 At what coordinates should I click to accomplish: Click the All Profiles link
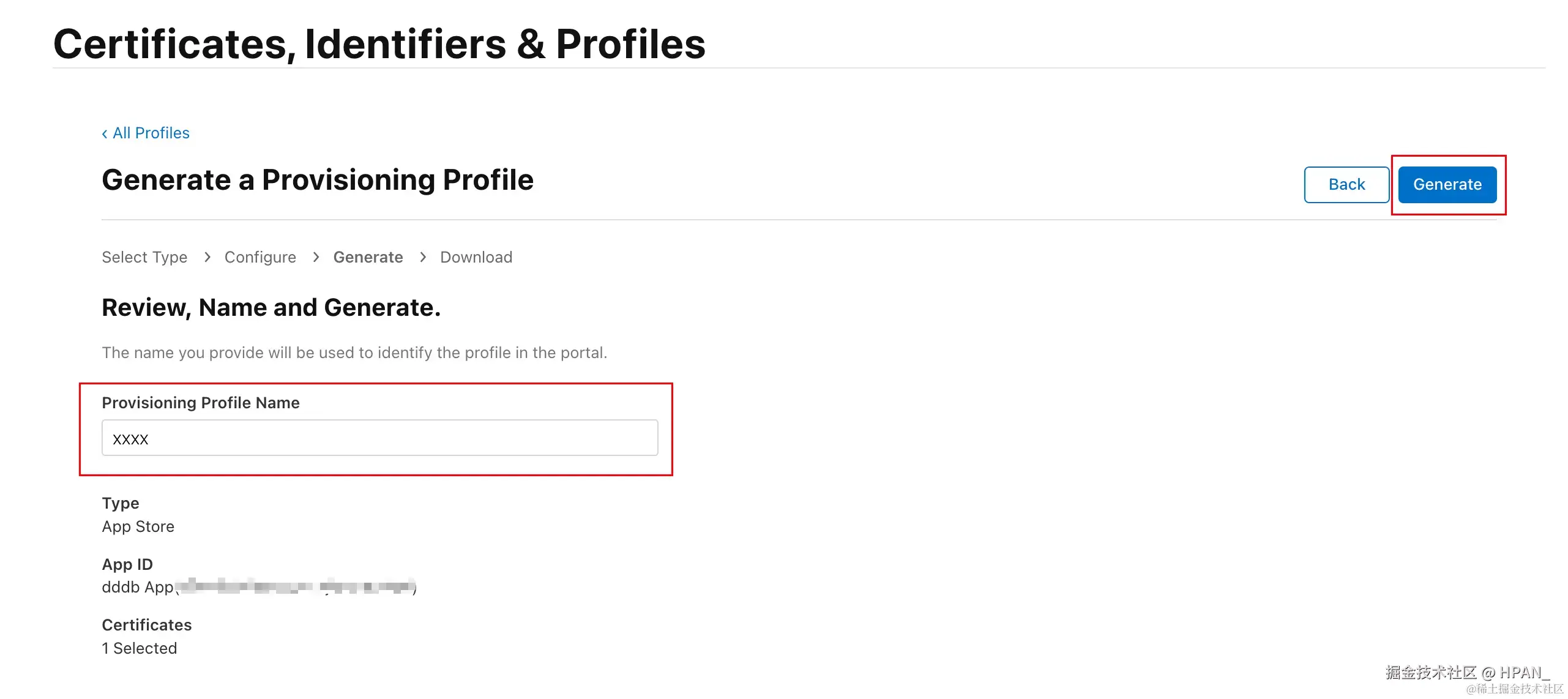(x=151, y=133)
